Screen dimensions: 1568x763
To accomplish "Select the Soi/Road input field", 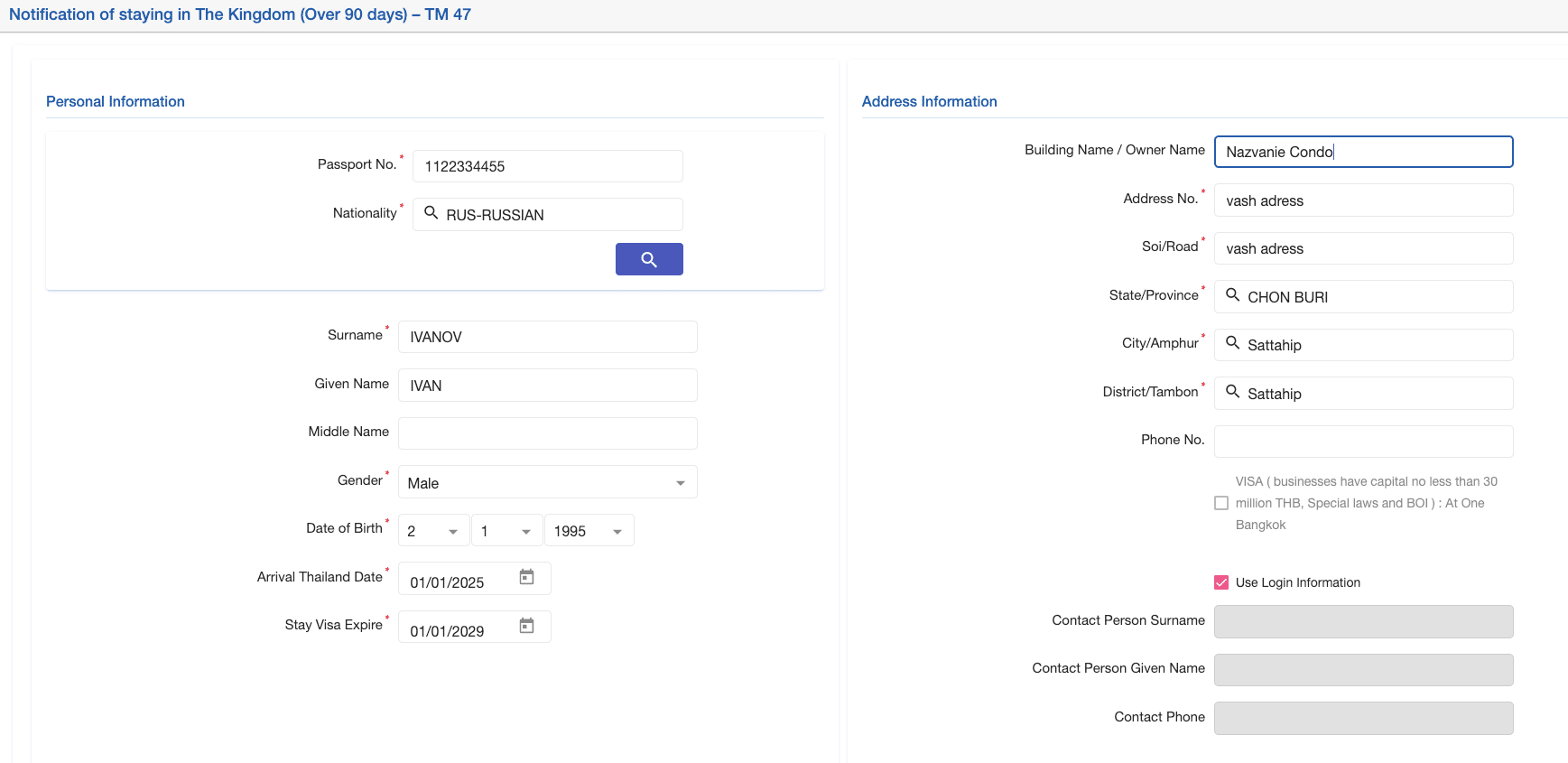I will (x=1363, y=248).
